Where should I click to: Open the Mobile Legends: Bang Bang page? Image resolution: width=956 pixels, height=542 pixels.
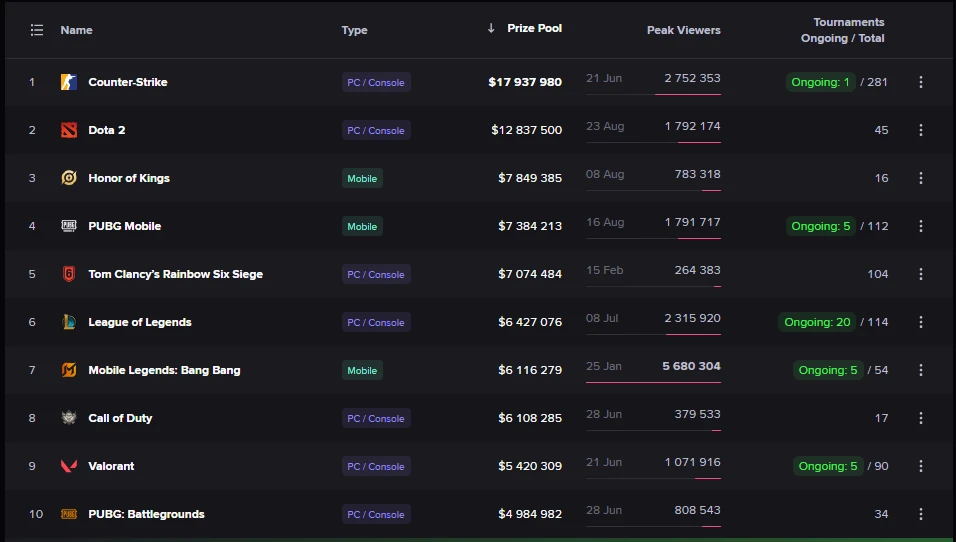(x=164, y=370)
